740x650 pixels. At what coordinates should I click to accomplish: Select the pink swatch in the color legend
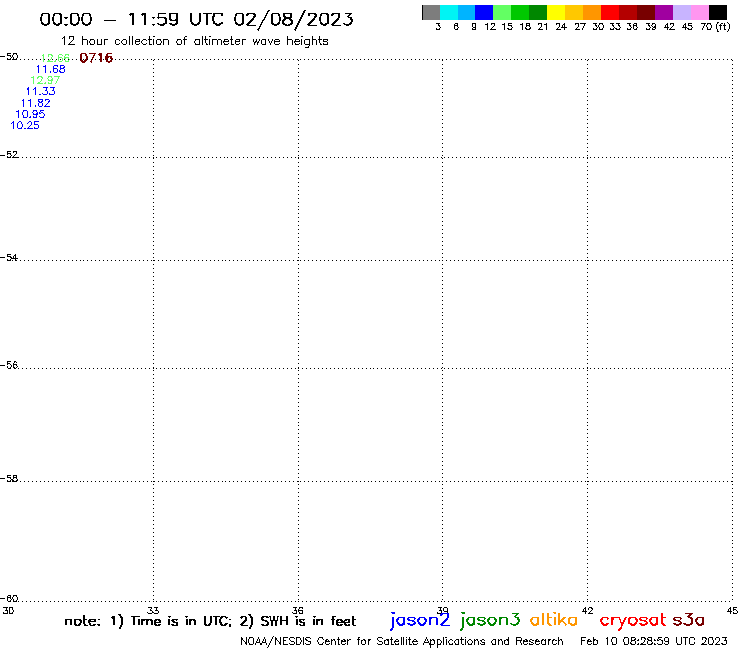[x=699, y=12]
